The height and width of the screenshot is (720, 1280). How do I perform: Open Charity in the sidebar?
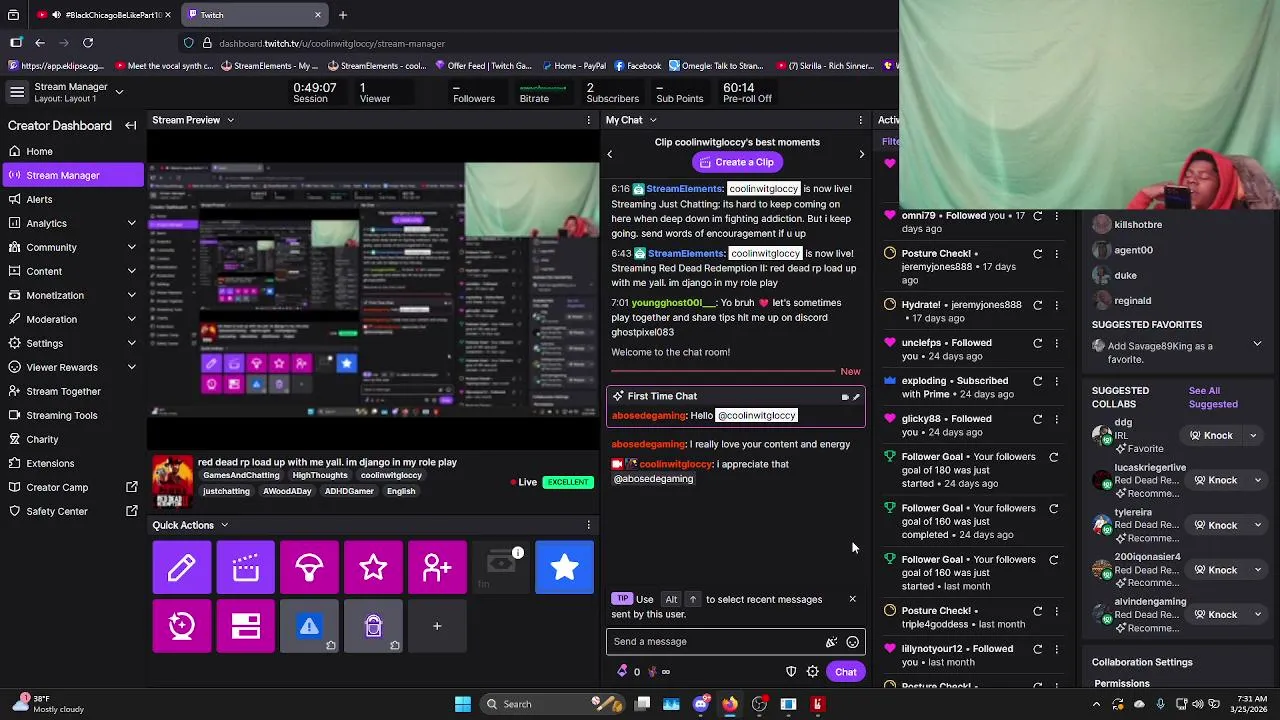tap(72, 439)
